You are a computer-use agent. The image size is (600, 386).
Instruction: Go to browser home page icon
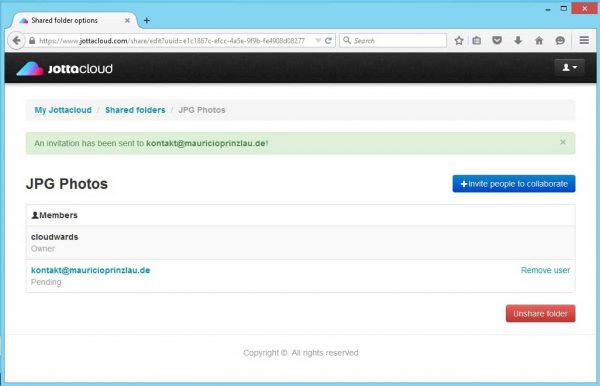(x=539, y=41)
